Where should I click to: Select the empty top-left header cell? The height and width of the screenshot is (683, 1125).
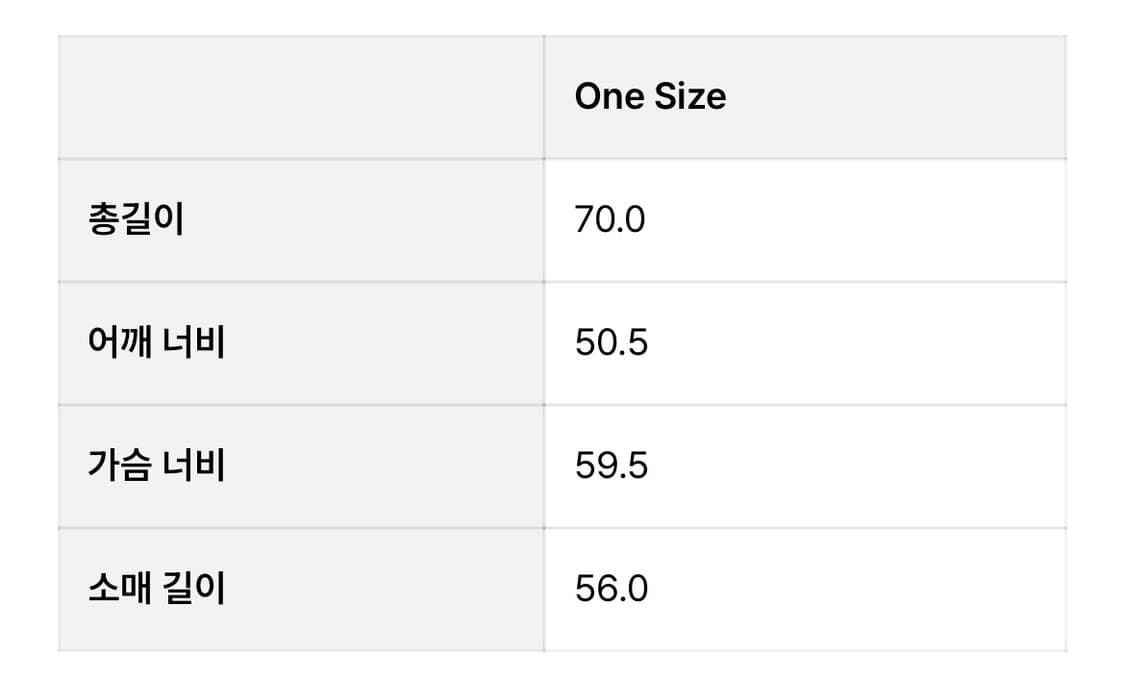click(x=300, y=97)
